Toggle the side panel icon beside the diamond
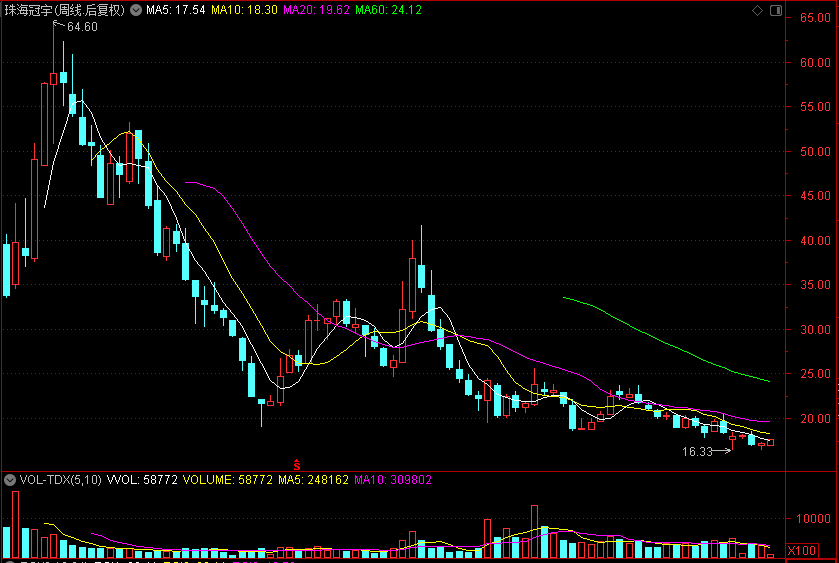 [775, 10]
